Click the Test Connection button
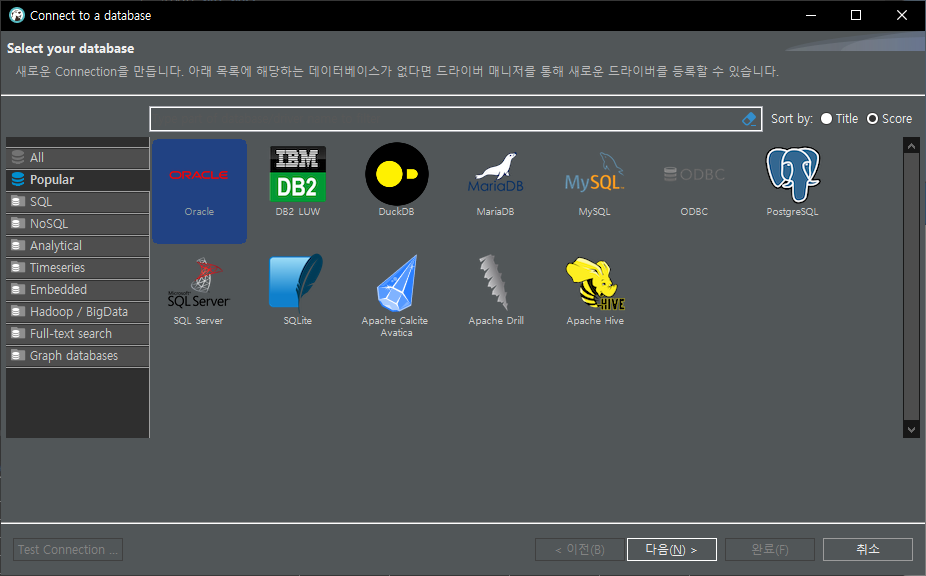Image resolution: width=926 pixels, height=576 pixels. 68,549
